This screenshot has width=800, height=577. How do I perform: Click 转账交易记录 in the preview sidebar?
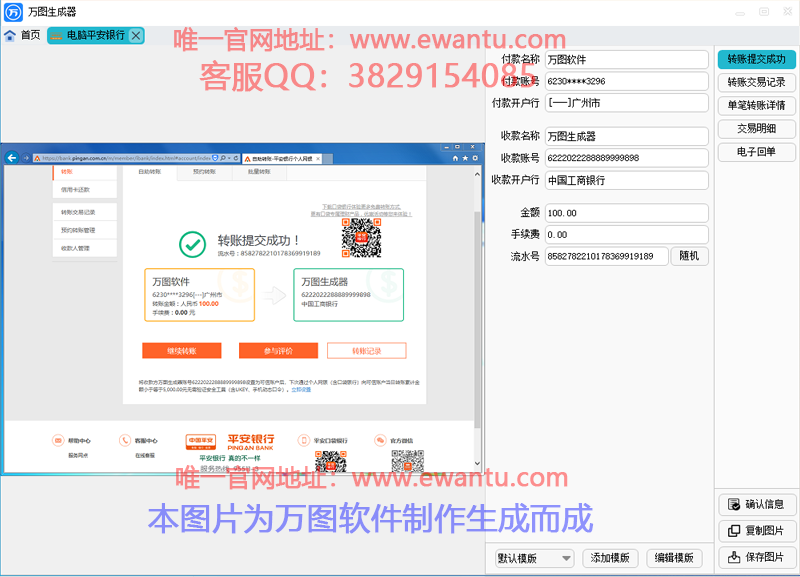tap(85, 212)
